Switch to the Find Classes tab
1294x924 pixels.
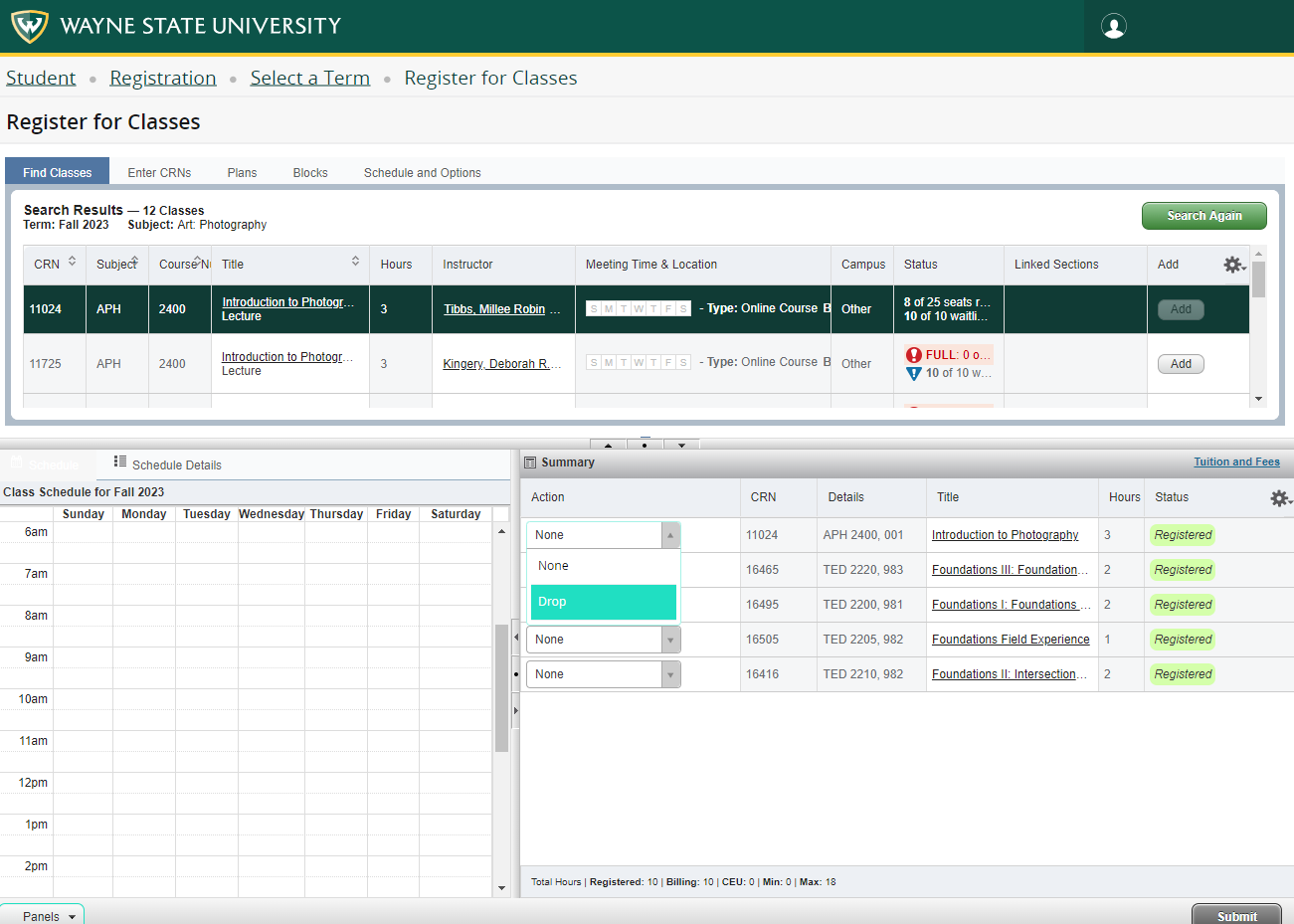tap(57, 172)
